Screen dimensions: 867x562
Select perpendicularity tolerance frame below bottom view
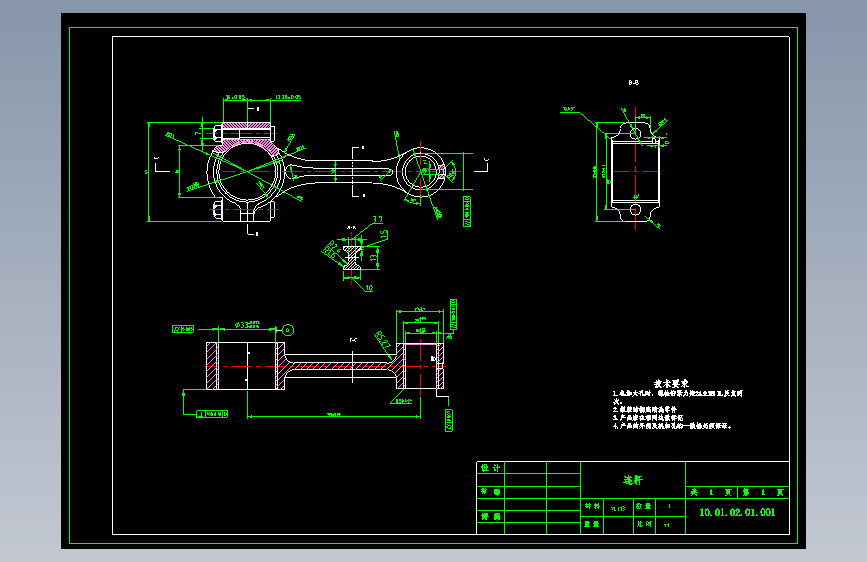point(212,414)
